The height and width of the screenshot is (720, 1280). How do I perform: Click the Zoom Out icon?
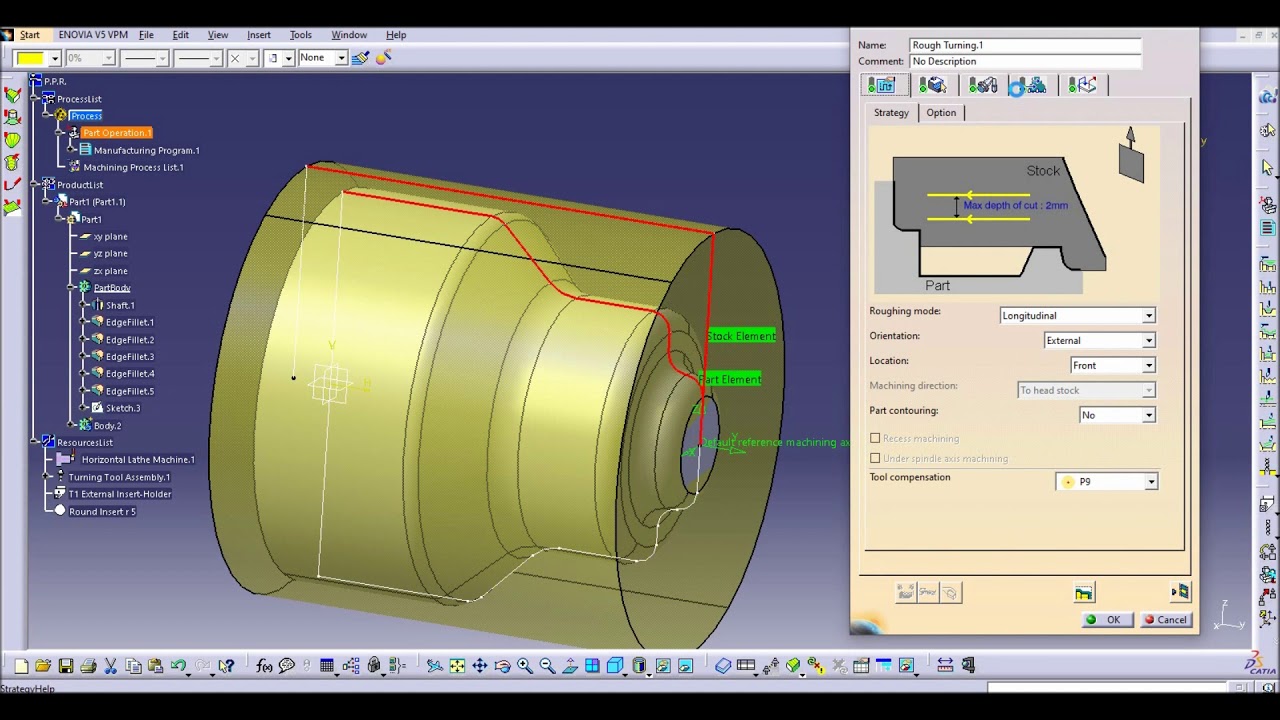point(547,666)
